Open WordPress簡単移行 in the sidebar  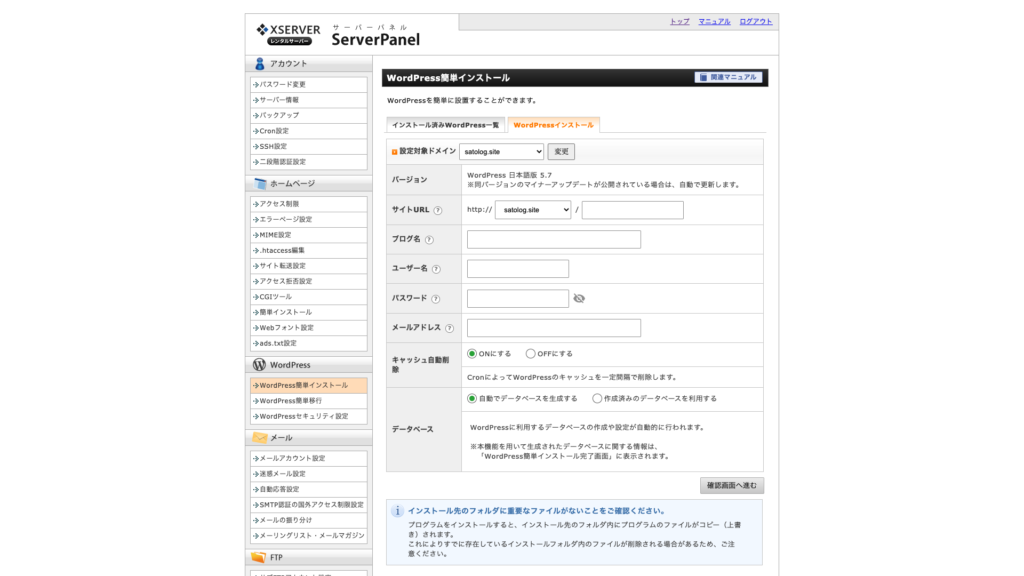click(x=308, y=401)
